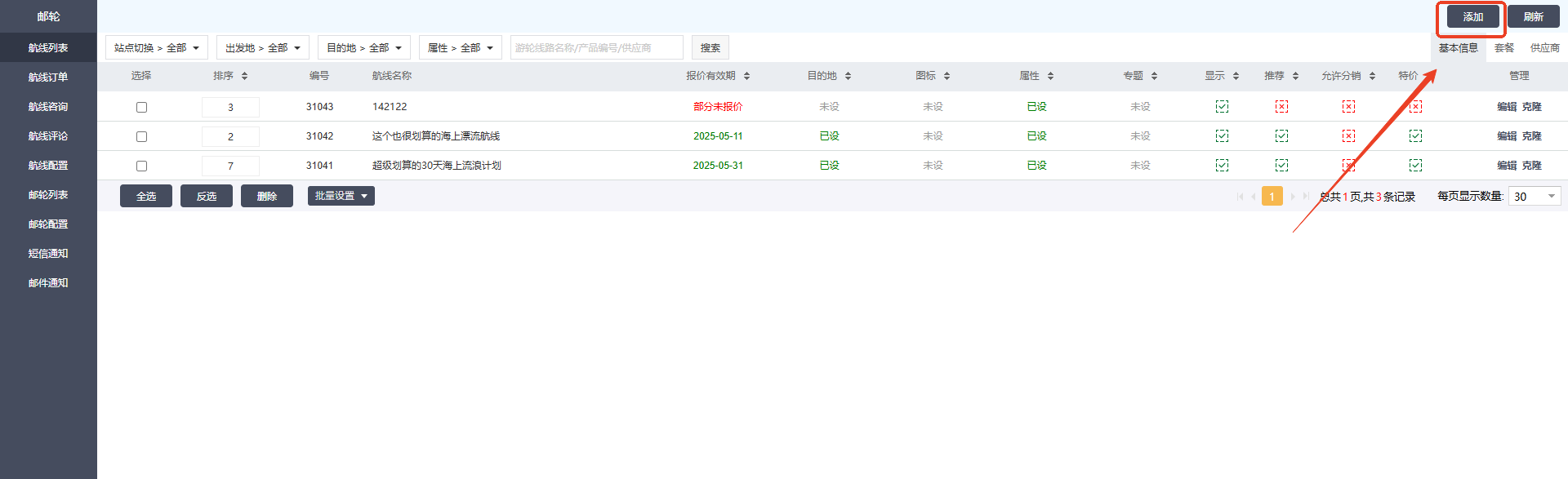Click the sort arrows next to 目的地 column

pos(848,76)
